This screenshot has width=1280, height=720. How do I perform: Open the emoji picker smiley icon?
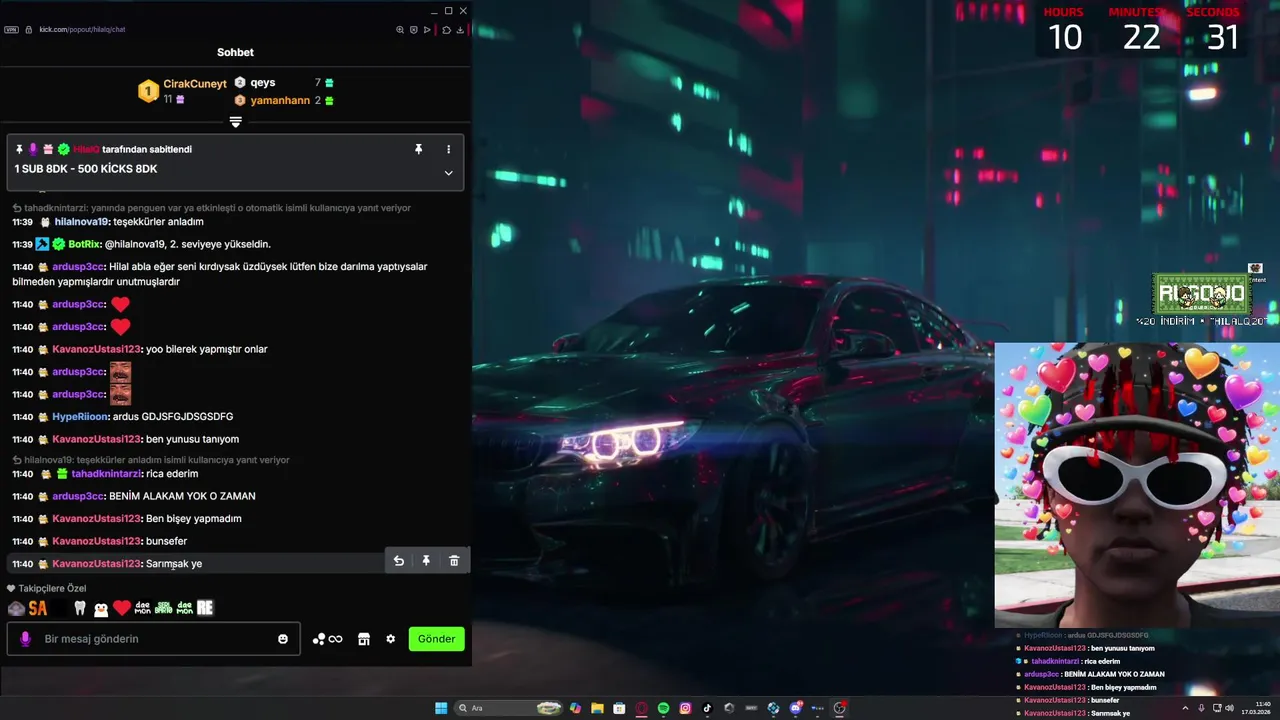tap(283, 639)
